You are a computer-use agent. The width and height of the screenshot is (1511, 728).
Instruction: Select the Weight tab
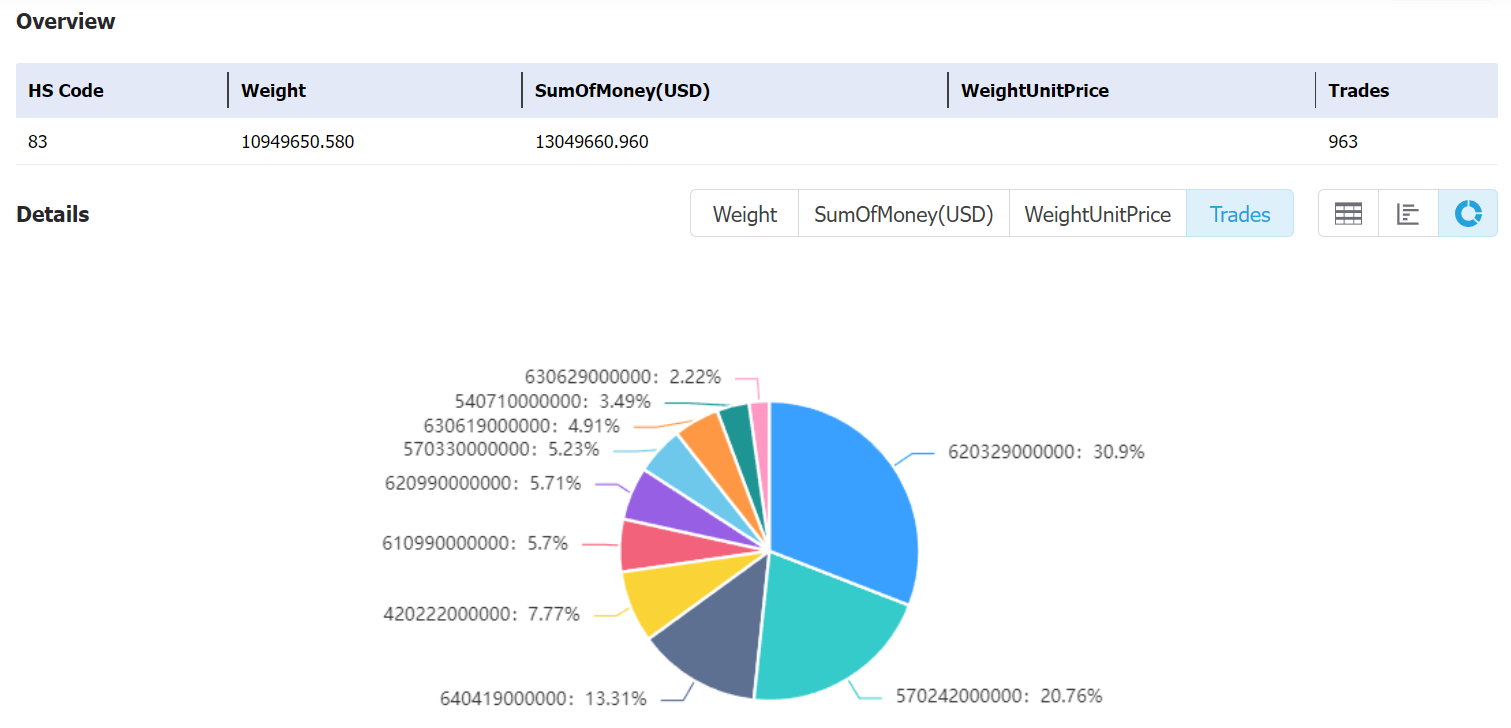(744, 214)
